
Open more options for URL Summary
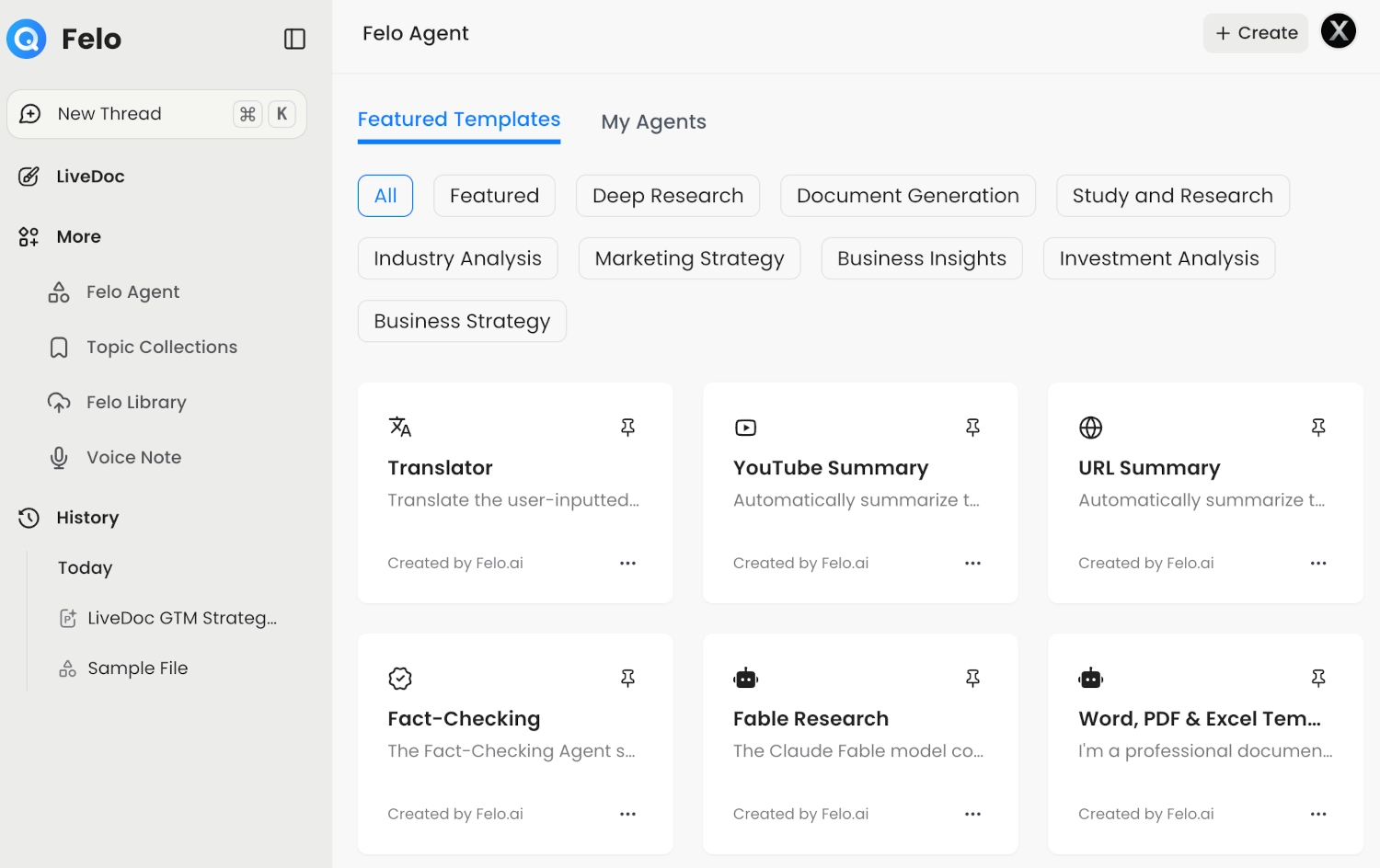tap(1318, 563)
